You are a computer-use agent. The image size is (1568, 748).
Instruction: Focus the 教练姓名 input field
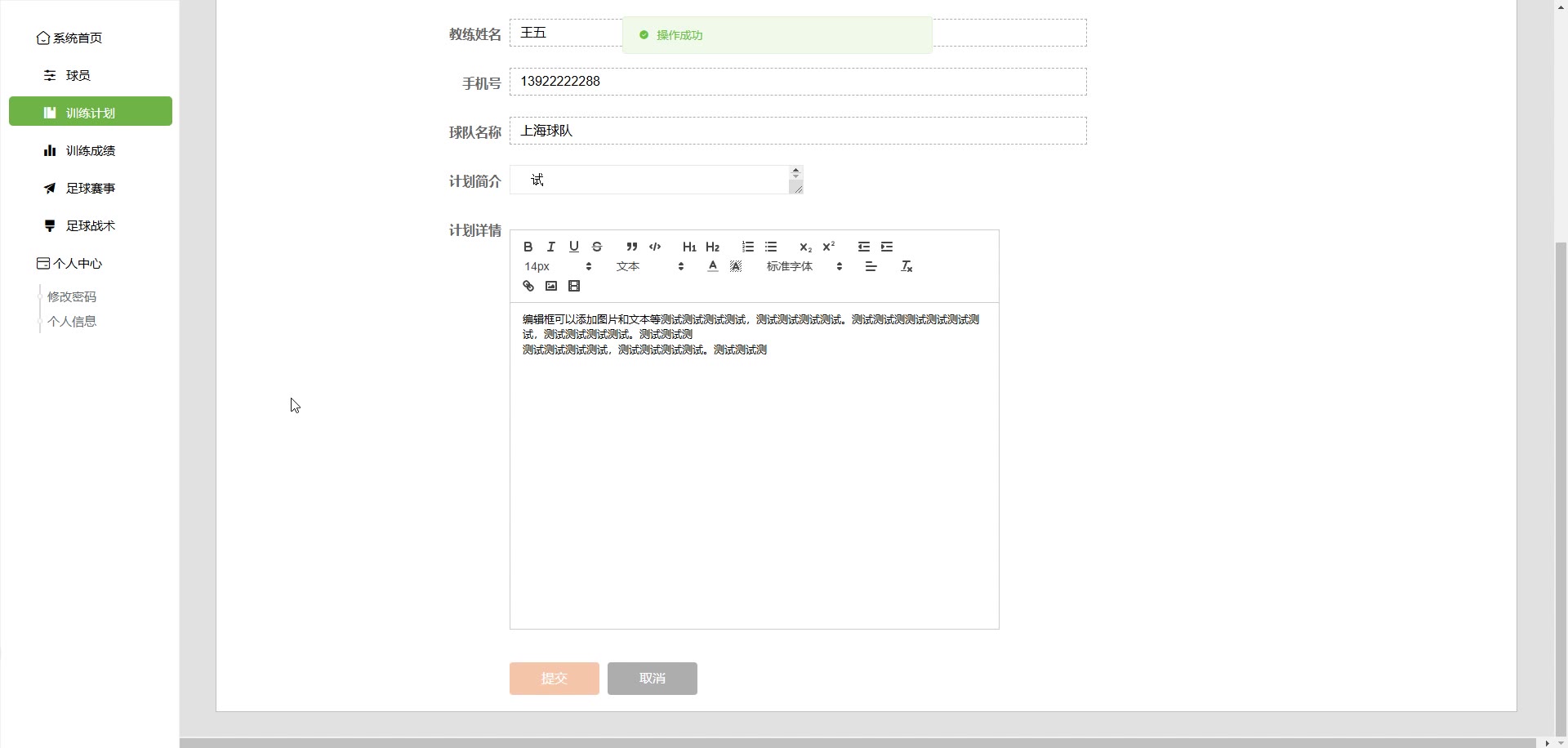click(x=798, y=33)
